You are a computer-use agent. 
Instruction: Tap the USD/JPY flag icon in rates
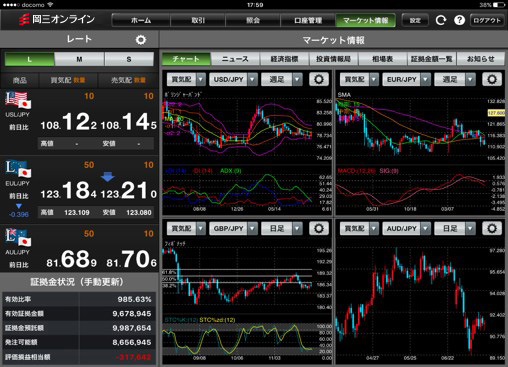[18, 100]
